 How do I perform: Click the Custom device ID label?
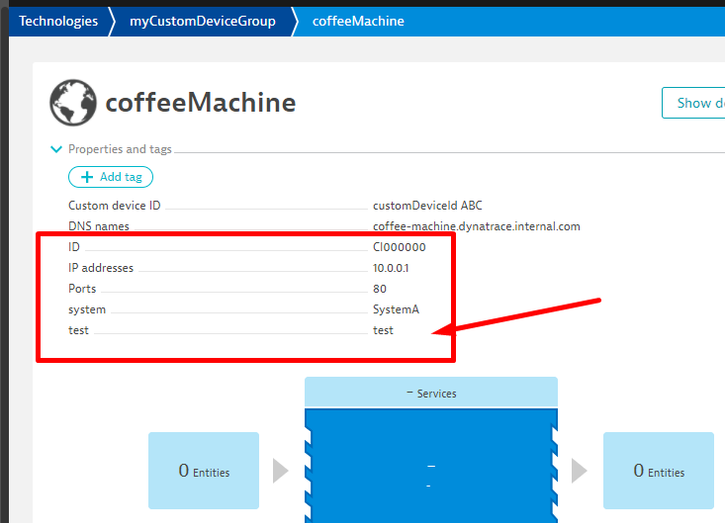[x=114, y=205]
